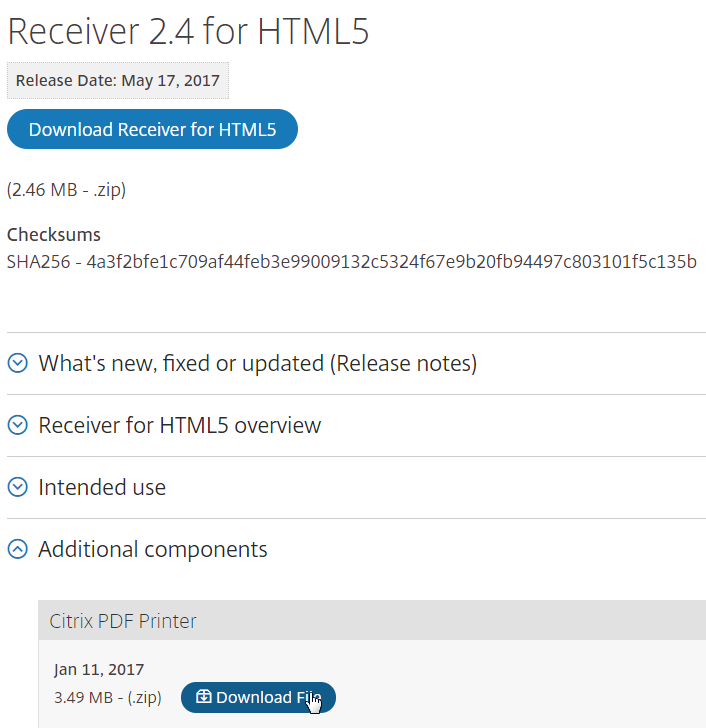Expand the Receiver for HTML5 overview section
The width and height of the screenshot is (706, 728).
click(180, 425)
